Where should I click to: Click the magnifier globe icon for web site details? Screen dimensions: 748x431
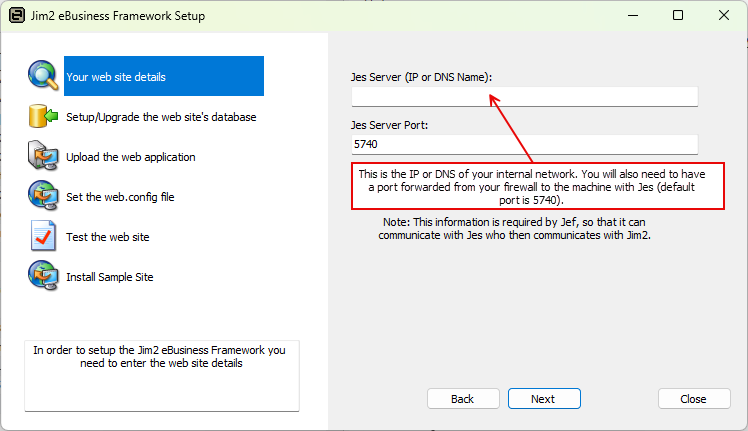pos(44,76)
